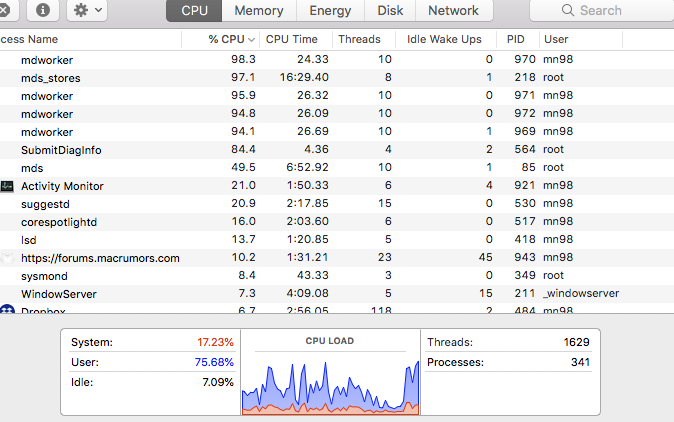The width and height of the screenshot is (674, 422).
Task: Click the 16:29.40 CPU Time value
Action: (304, 77)
